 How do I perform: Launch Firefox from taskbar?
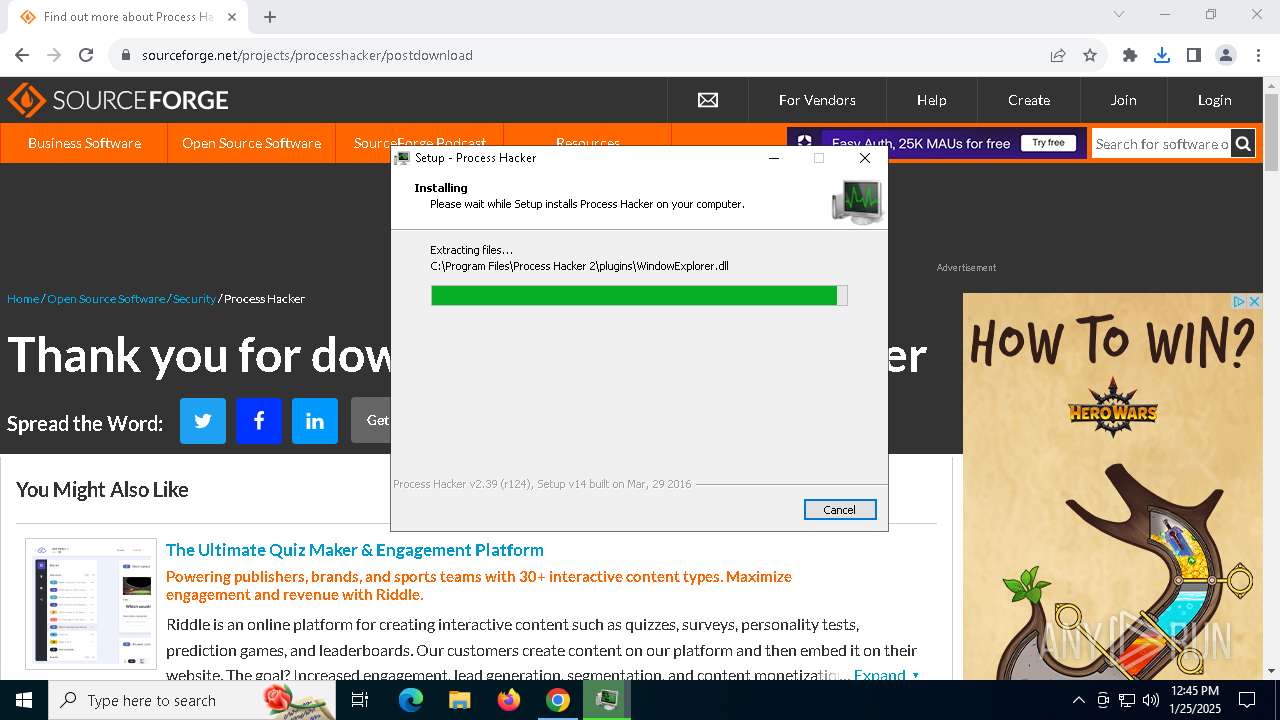509,700
